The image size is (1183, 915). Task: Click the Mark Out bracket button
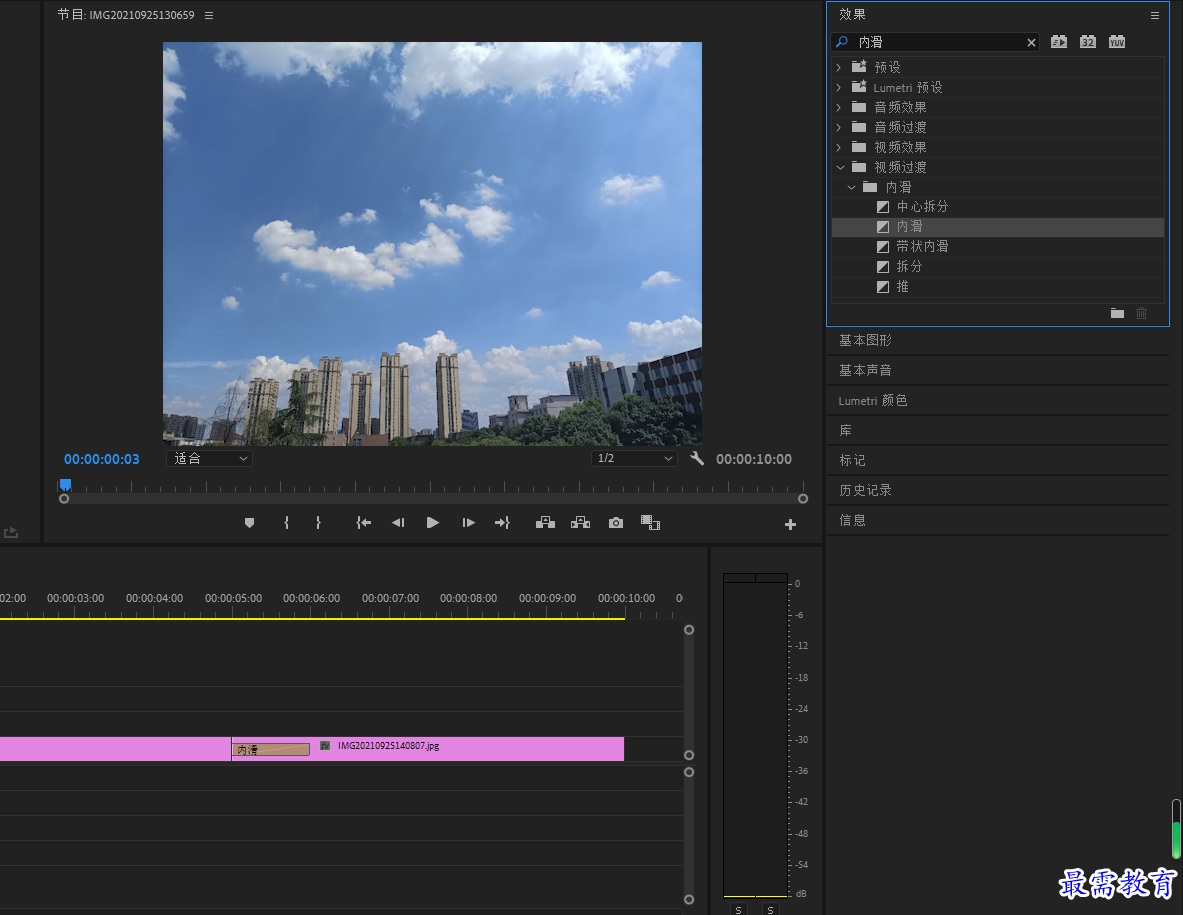coord(318,523)
